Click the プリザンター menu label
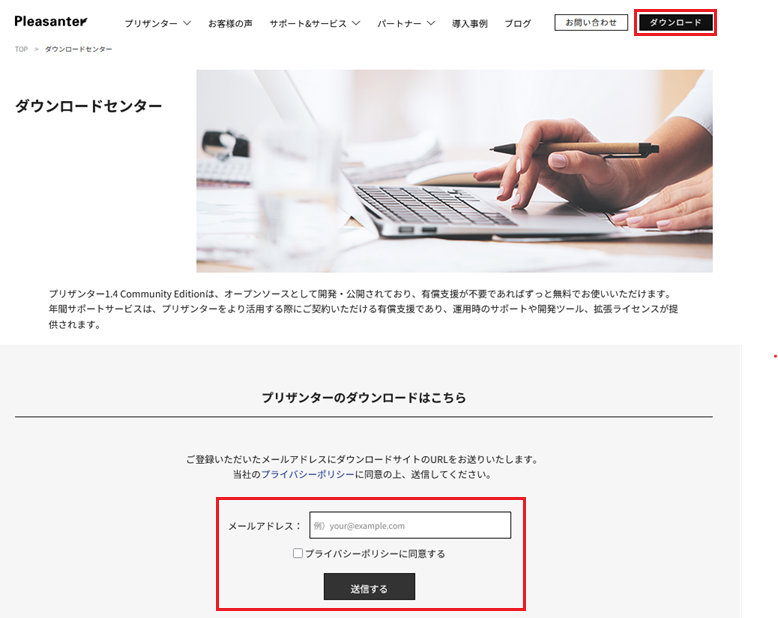778x618 pixels. (151, 23)
